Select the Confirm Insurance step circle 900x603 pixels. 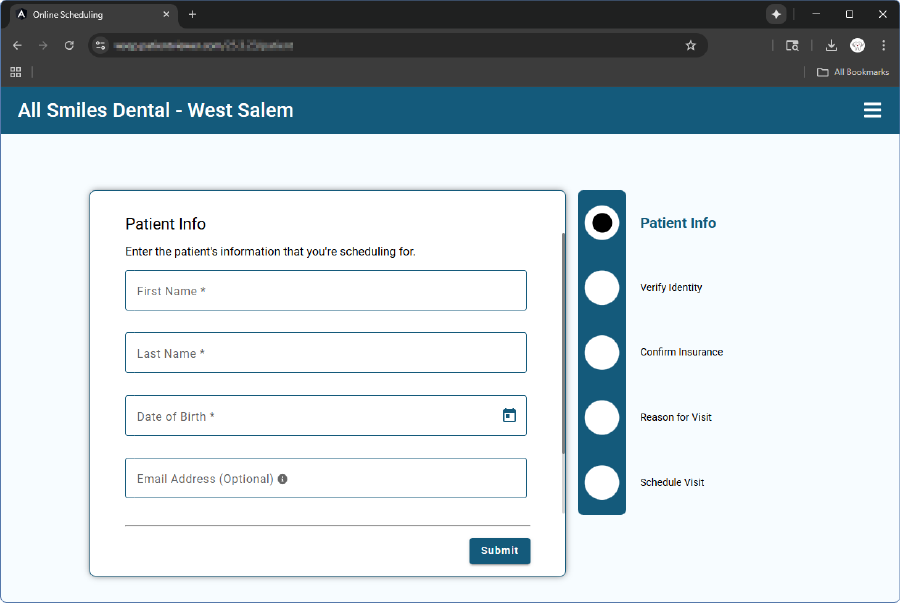coord(602,353)
